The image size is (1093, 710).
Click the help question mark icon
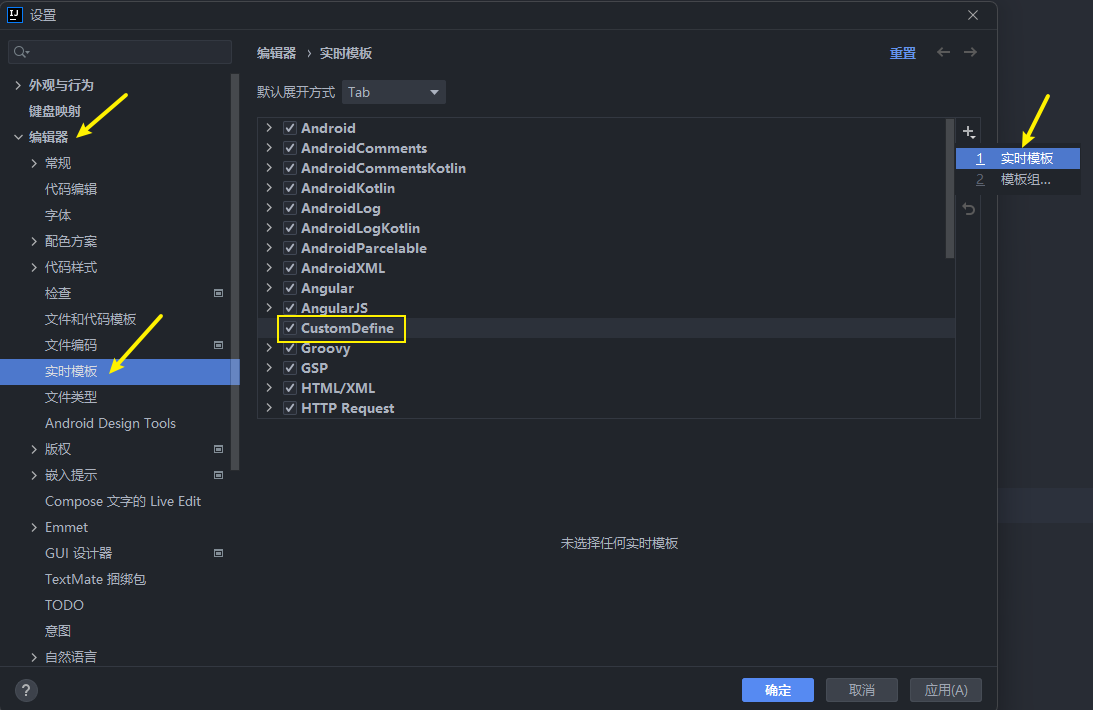coord(27,690)
